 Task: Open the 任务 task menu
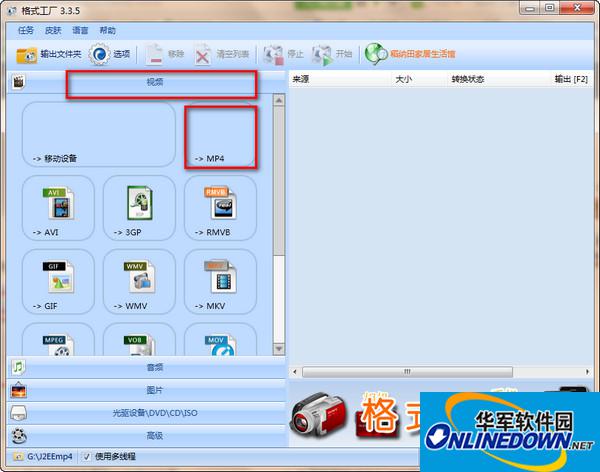coord(25,31)
